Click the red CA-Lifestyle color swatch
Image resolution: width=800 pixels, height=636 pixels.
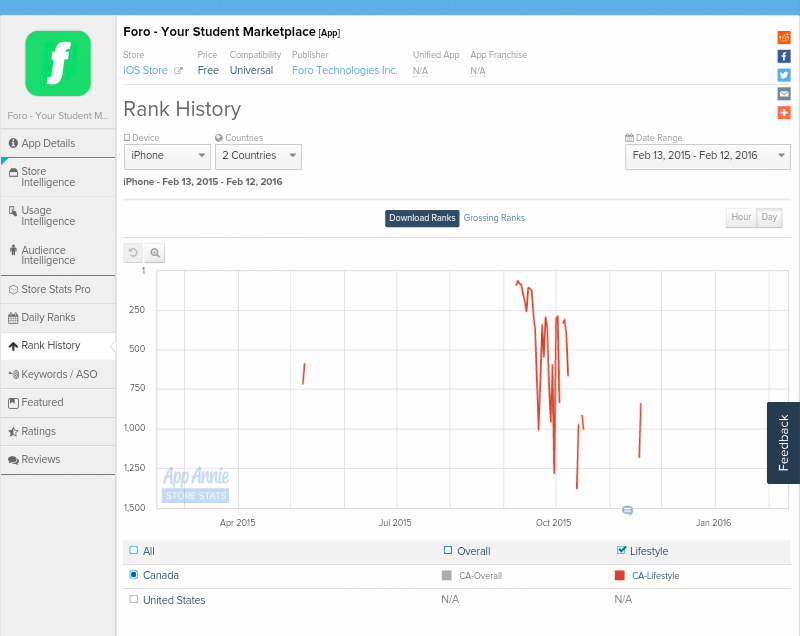click(620, 575)
